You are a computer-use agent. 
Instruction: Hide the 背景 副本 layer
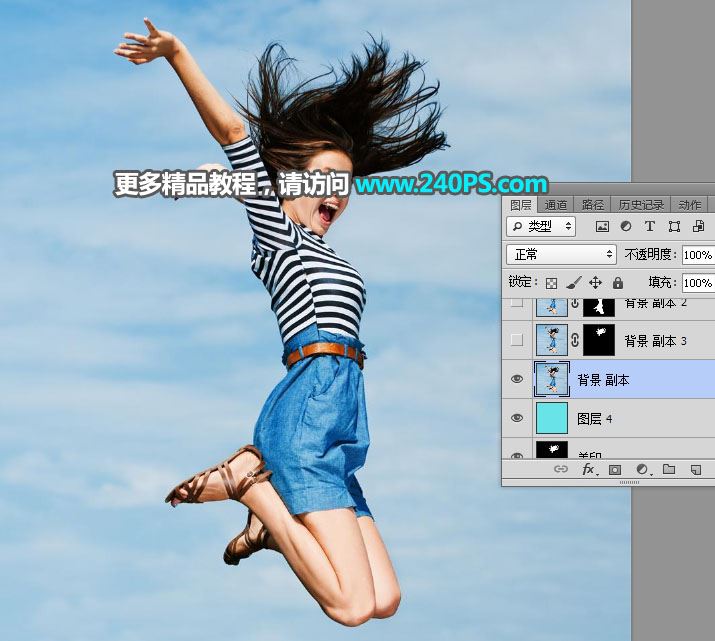click(517, 379)
